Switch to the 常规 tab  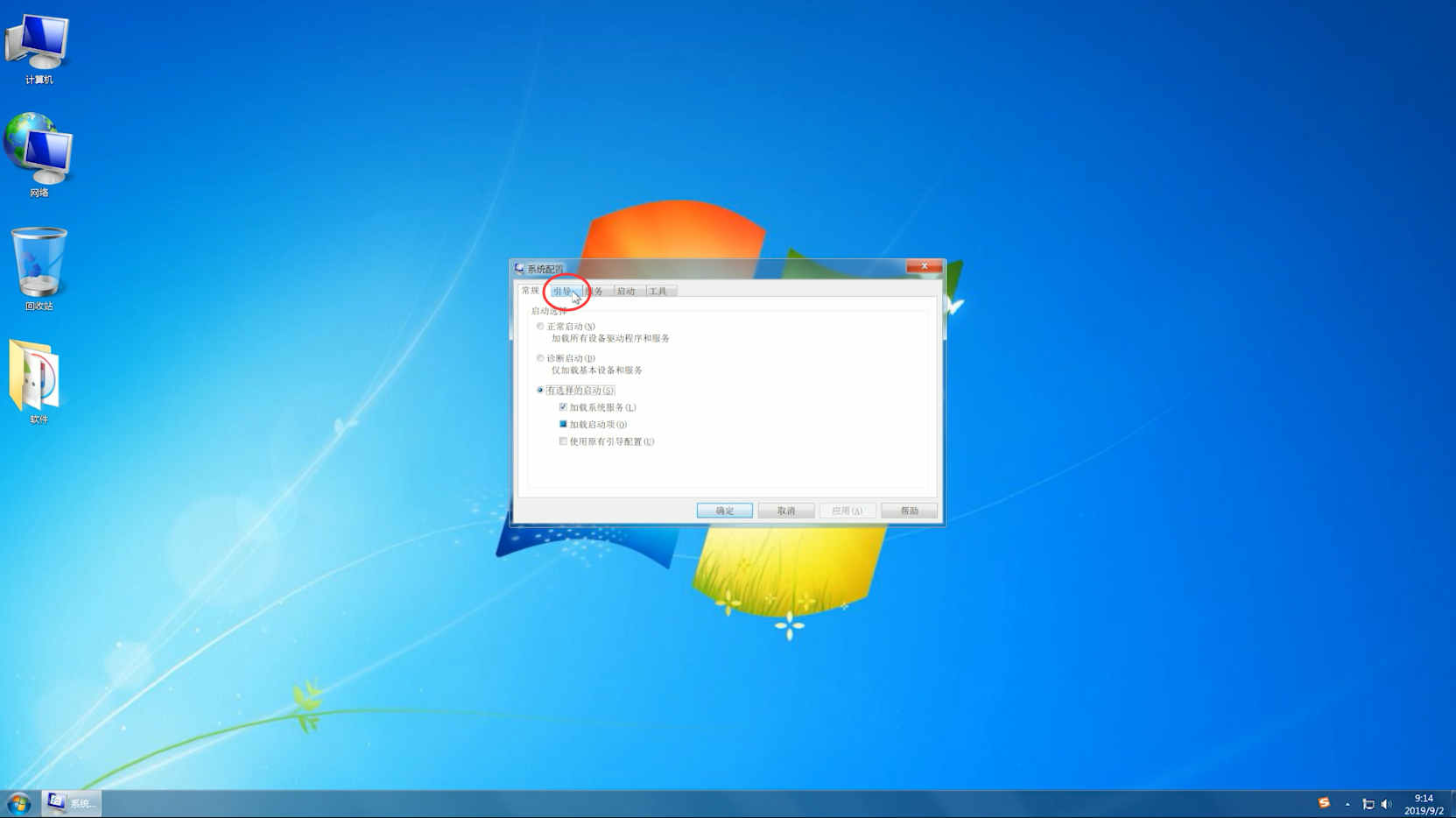click(531, 290)
